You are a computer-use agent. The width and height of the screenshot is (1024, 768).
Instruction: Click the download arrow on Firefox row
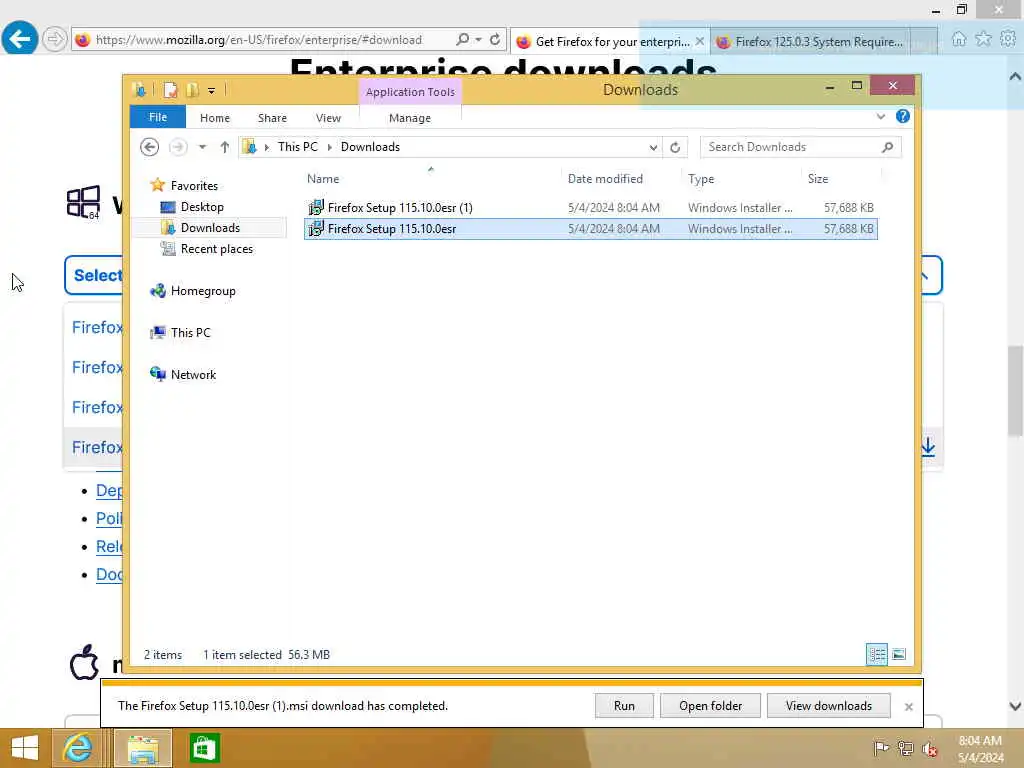pos(928,447)
